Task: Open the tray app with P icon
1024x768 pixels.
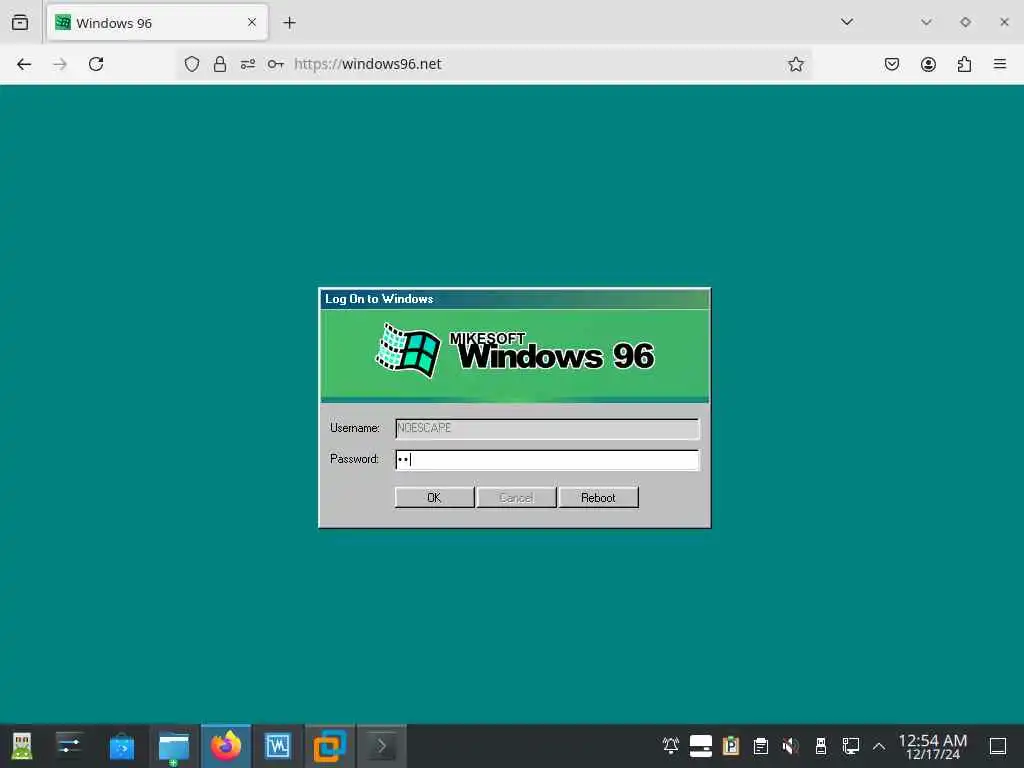Action: tap(731, 746)
